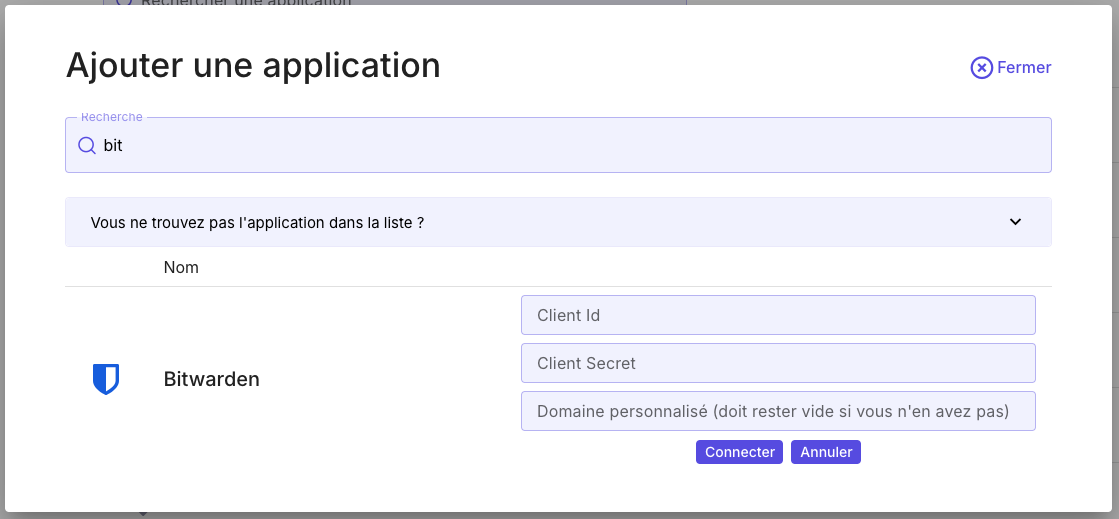Click the Annuler button
The height and width of the screenshot is (519, 1119).
pyautogui.click(x=826, y=452)
